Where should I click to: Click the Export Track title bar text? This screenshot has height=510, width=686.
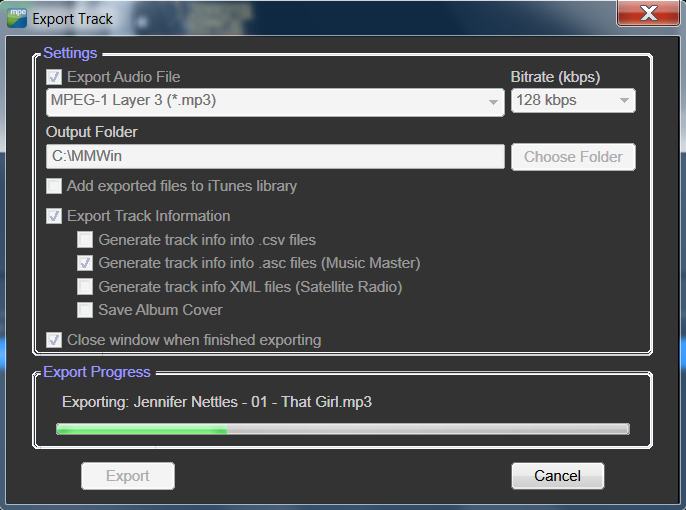[73, 18]
